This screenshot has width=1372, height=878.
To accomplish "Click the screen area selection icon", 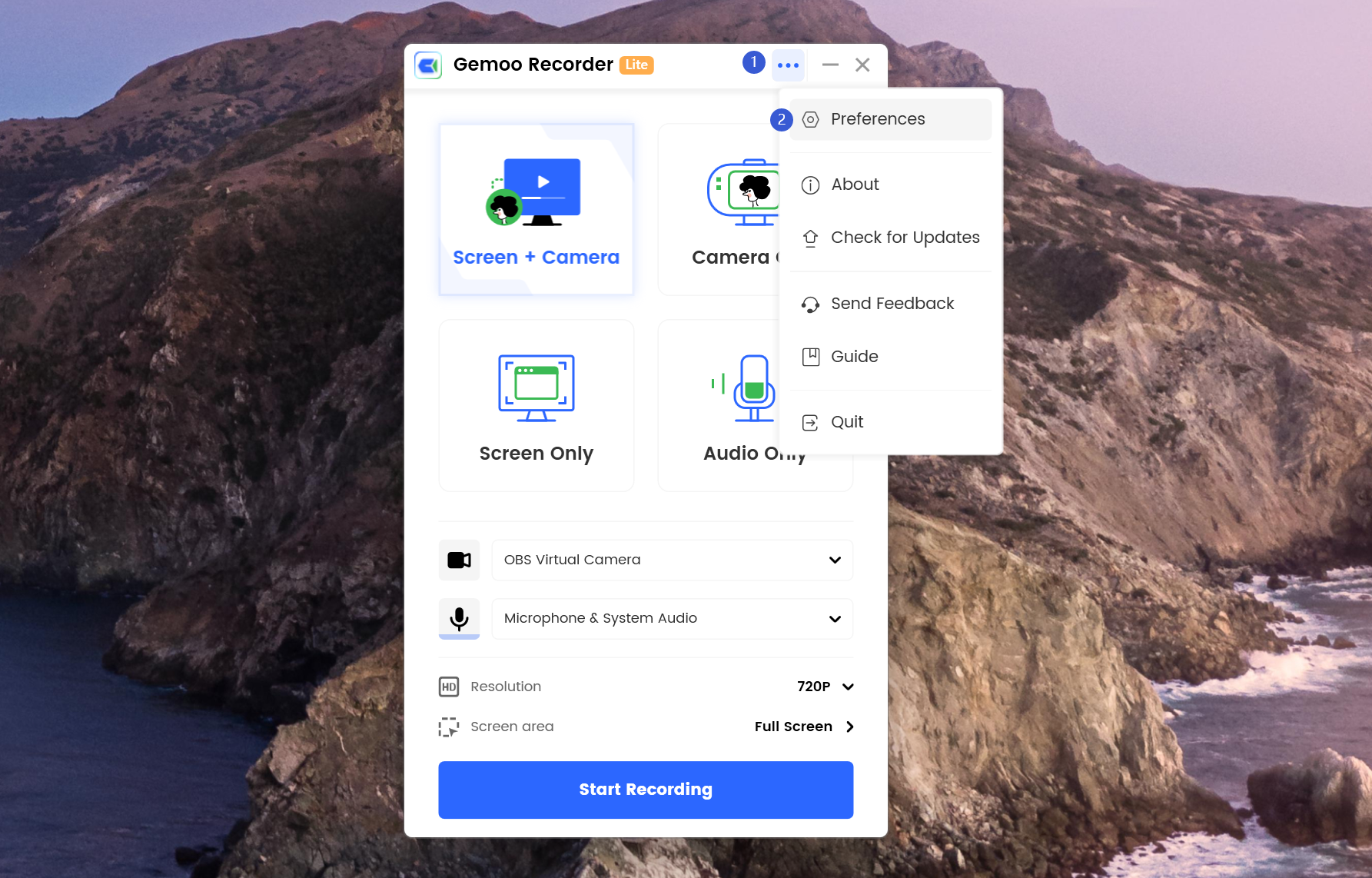I will [449, 727].
